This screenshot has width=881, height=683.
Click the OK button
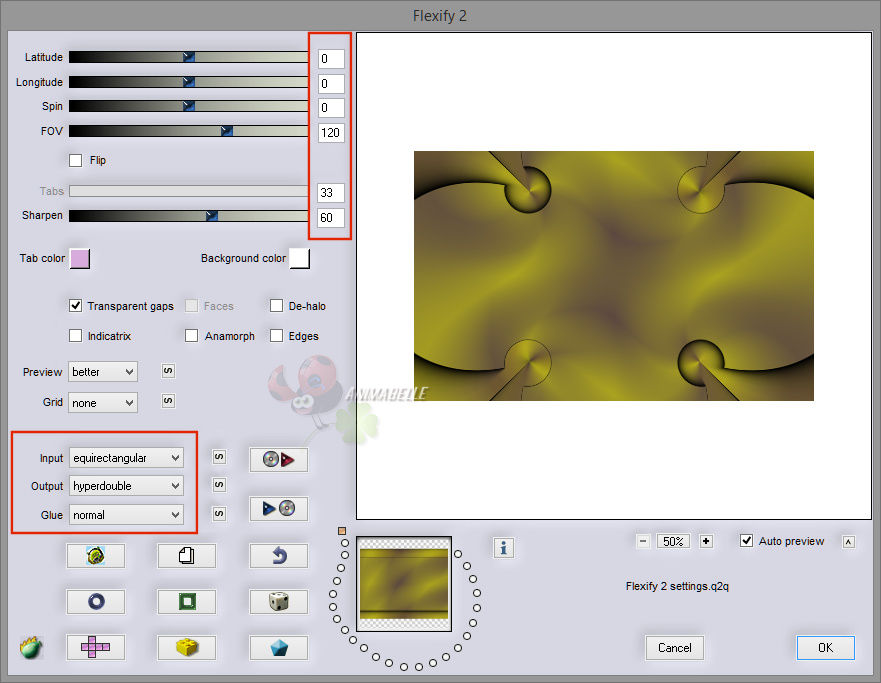click(825, 648)
